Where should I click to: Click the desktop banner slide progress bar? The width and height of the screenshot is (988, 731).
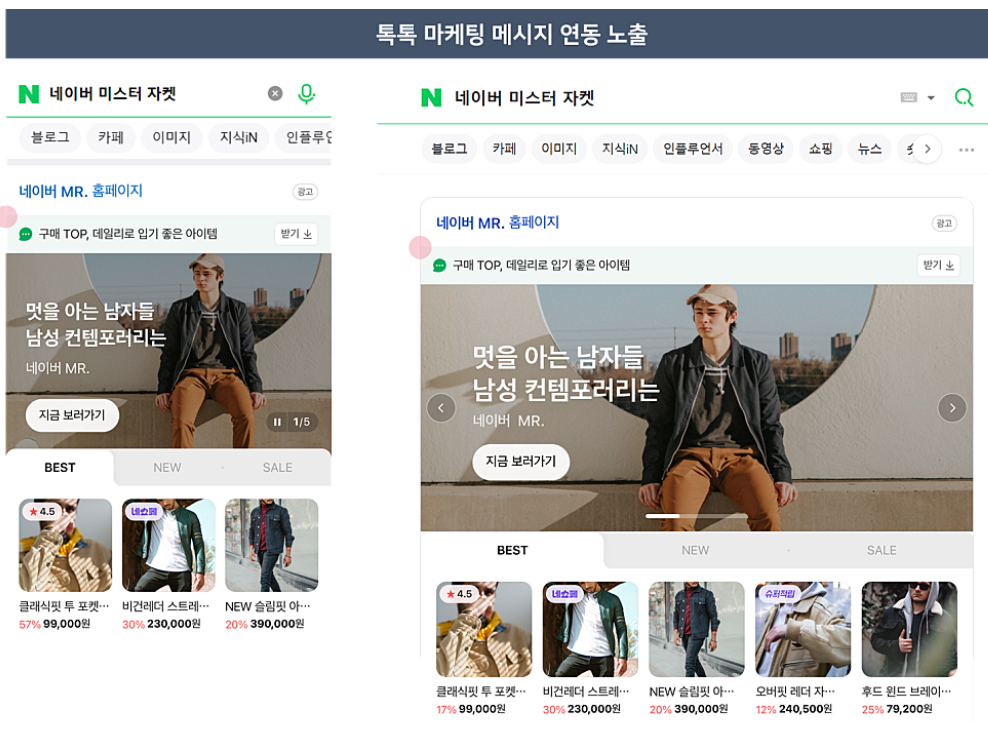point(696,515)
